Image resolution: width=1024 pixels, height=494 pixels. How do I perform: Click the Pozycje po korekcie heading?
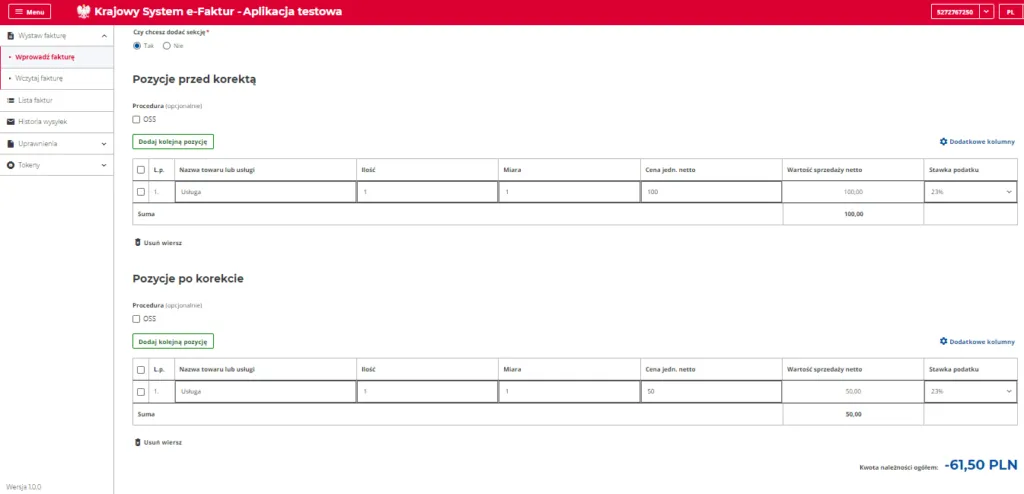click(188, 278)
